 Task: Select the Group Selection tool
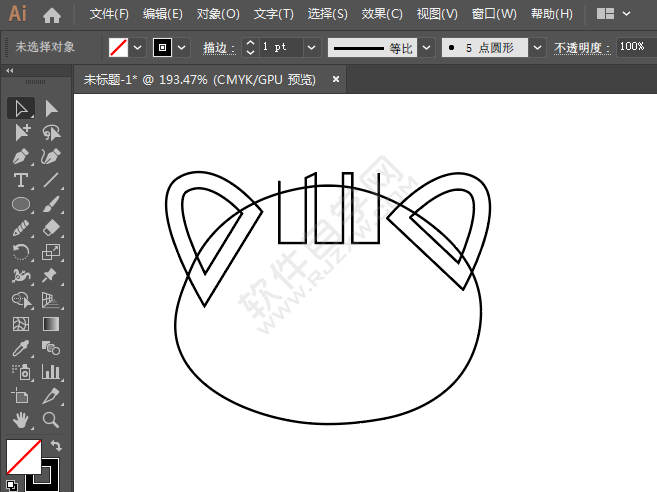click(x=21, y=132)
